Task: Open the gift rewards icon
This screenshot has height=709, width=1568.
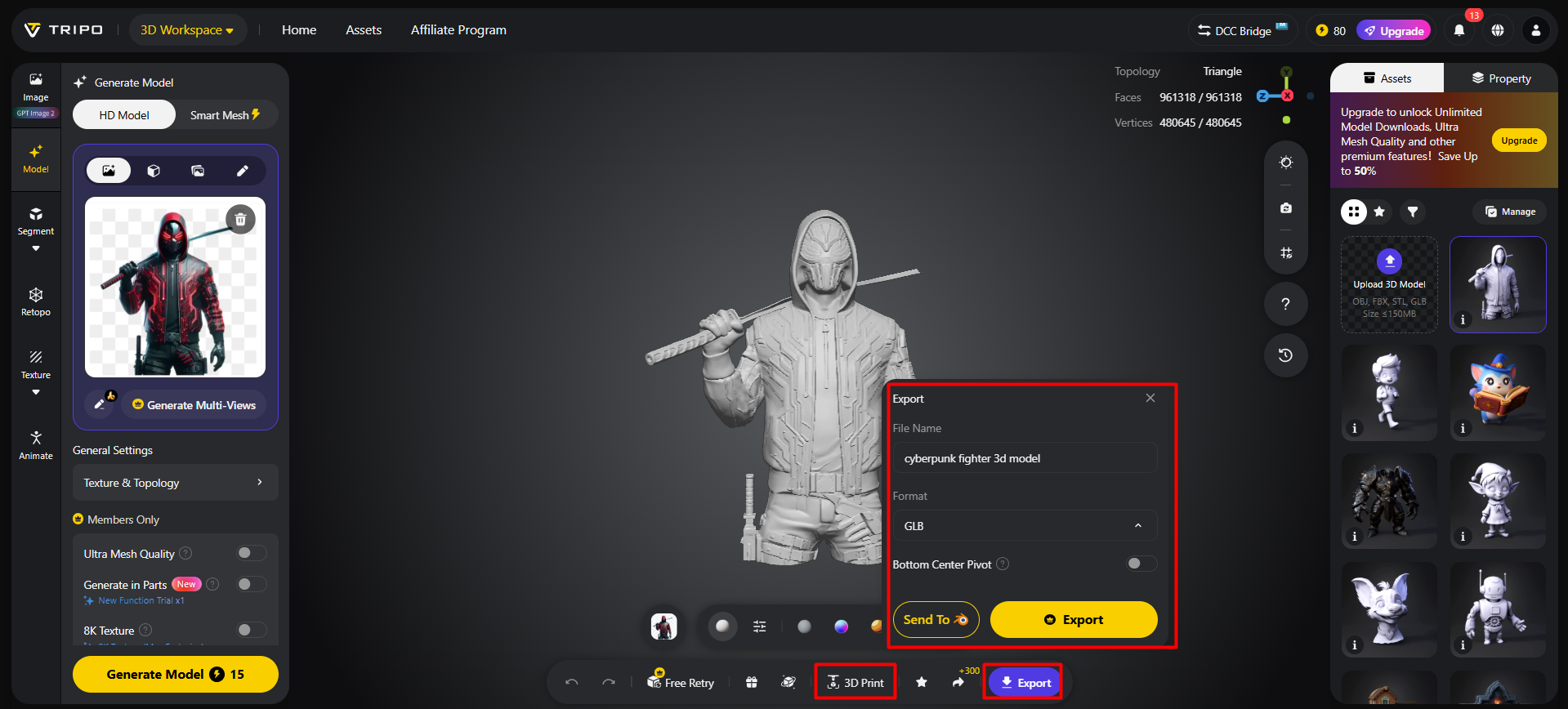Action: pyautogui.click(x=752, y=682)
